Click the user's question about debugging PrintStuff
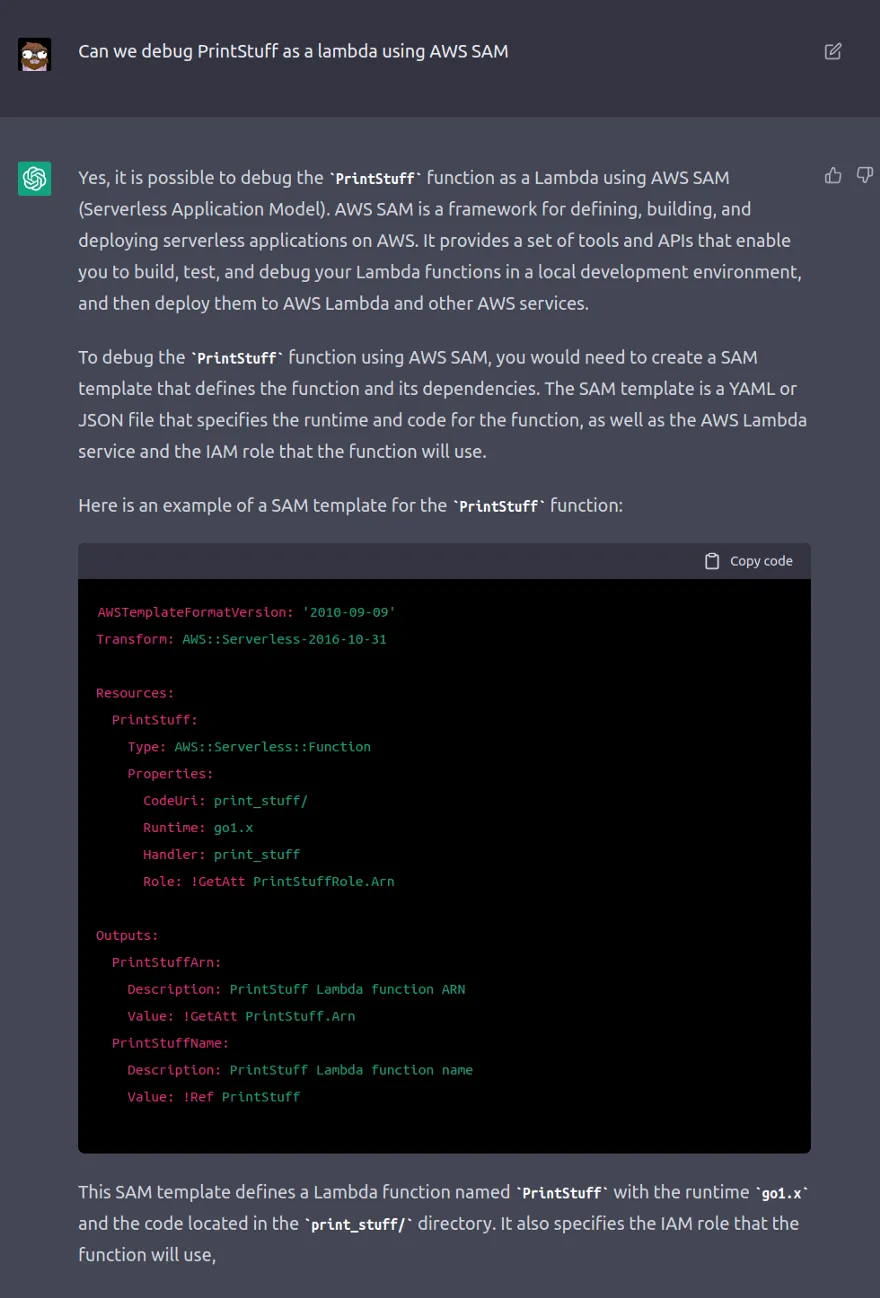This screenshot has width=880, height=1298. tap(293, 51)
